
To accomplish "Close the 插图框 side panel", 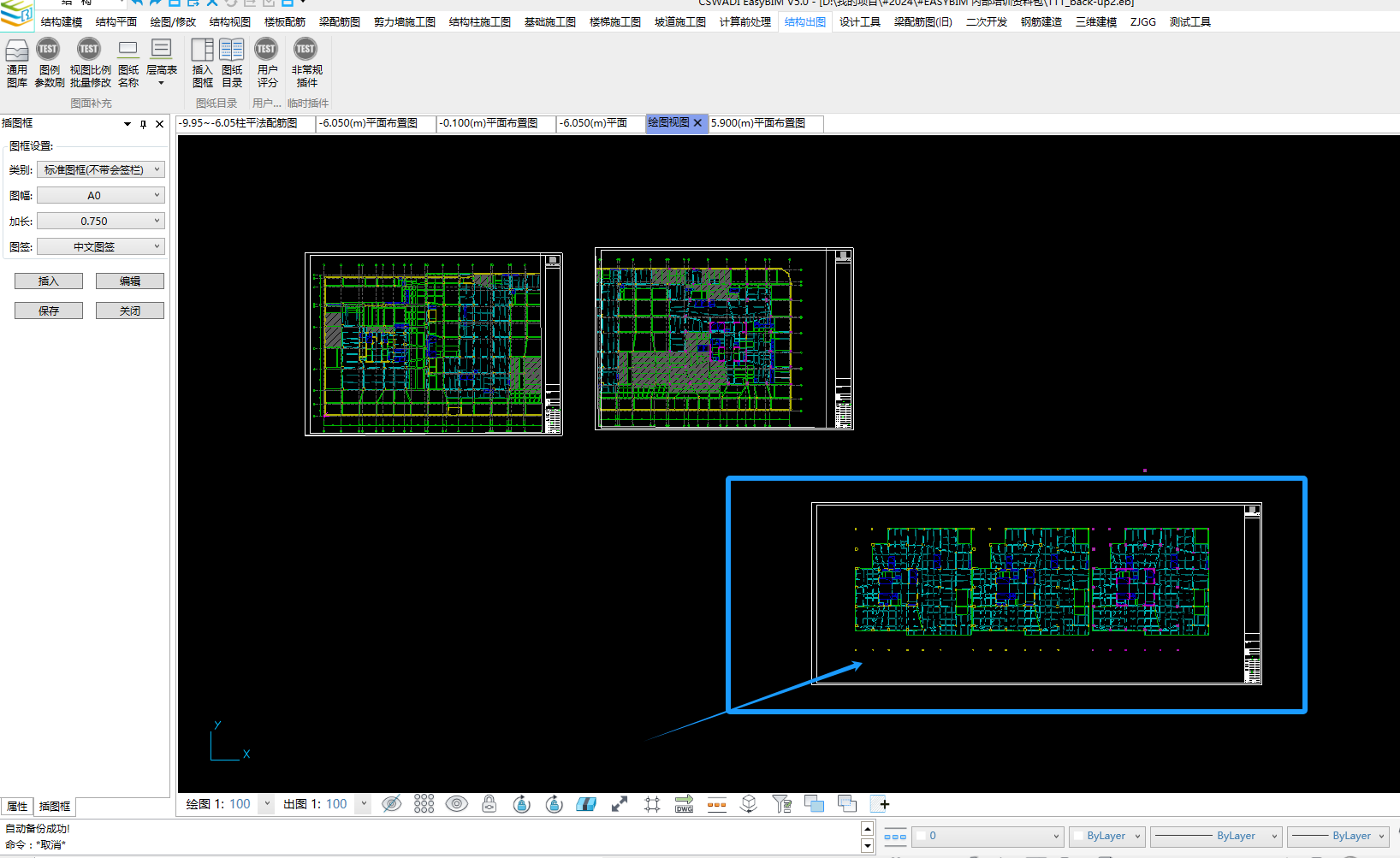I will pyautogui.click(x=159, y=124).
